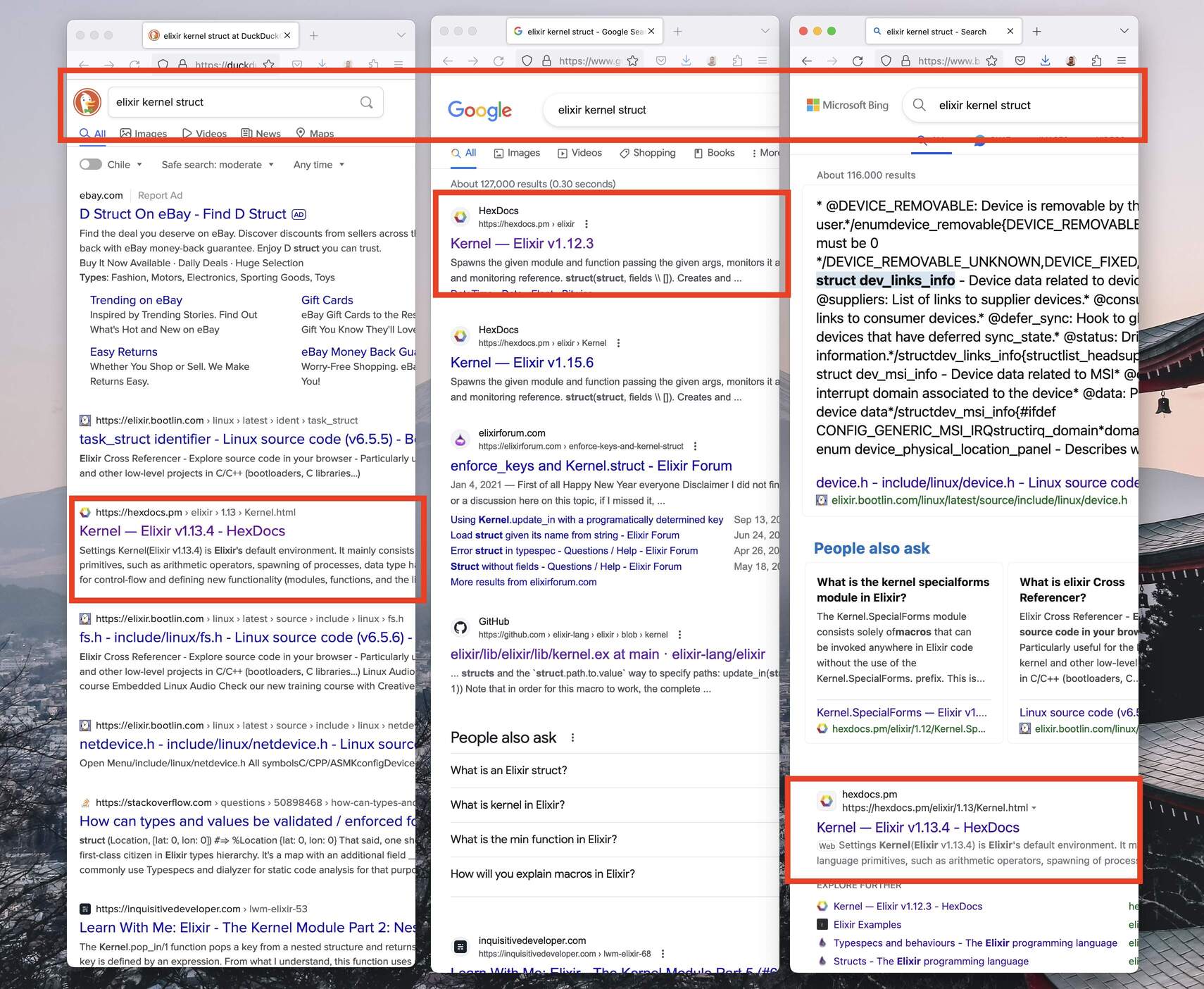Switch to Books tab in Google results
This screenshot has height=989, width=1204.
point(714,153)
